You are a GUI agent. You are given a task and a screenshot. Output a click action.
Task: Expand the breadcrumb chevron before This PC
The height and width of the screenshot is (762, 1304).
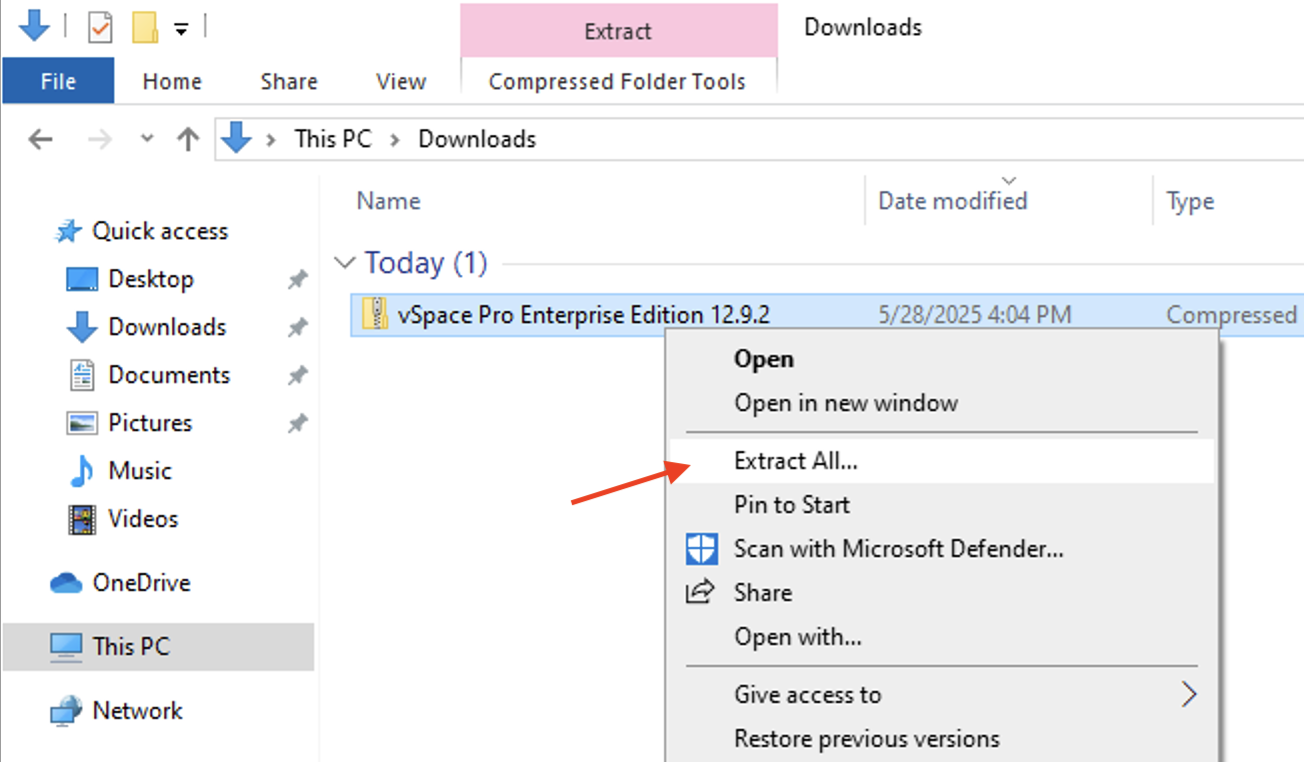point(270,139)
